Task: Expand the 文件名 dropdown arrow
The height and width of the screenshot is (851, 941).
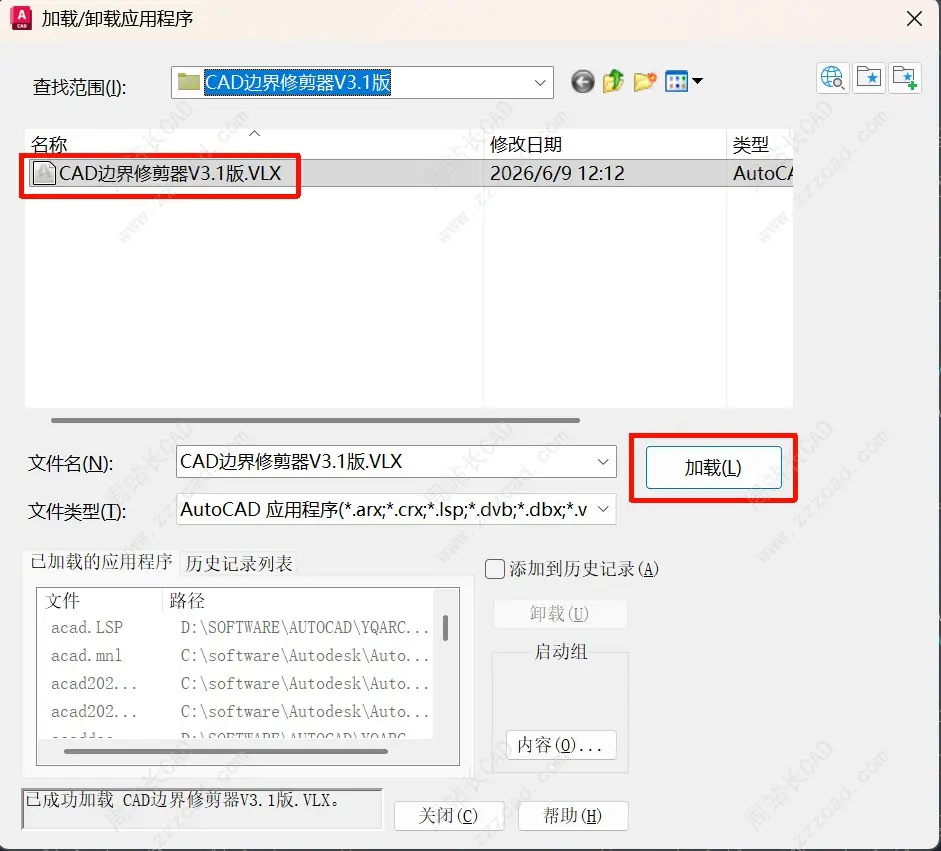Action: coord(603,462)
